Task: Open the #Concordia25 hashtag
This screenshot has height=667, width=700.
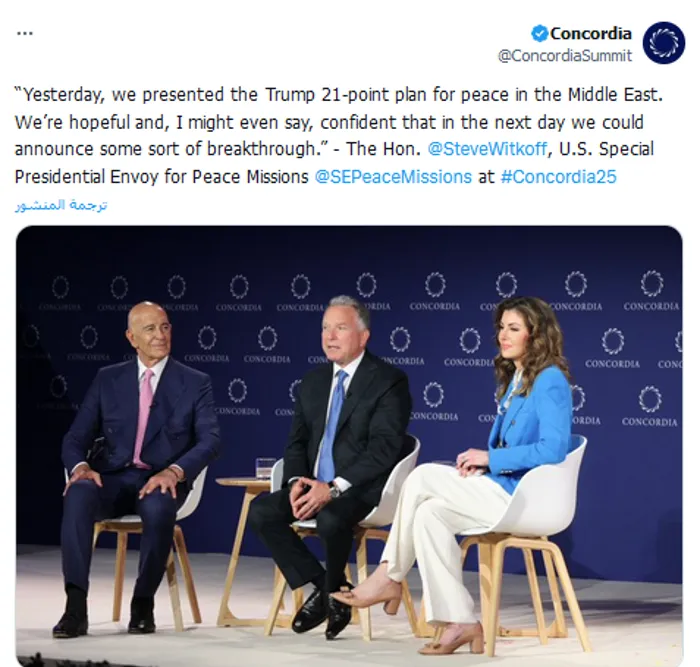Action: [557, 176]
